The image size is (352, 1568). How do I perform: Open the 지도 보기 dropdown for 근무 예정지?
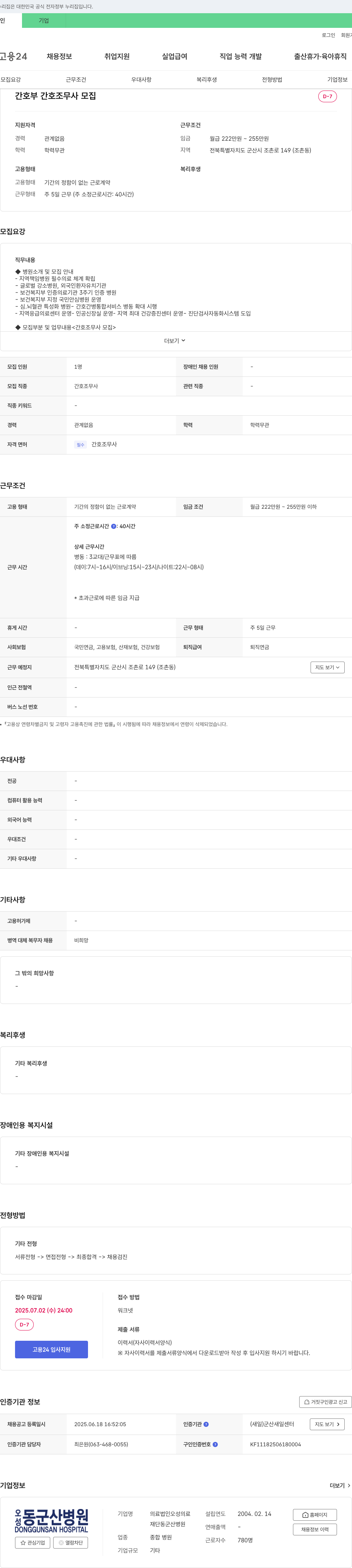(328, 668)
